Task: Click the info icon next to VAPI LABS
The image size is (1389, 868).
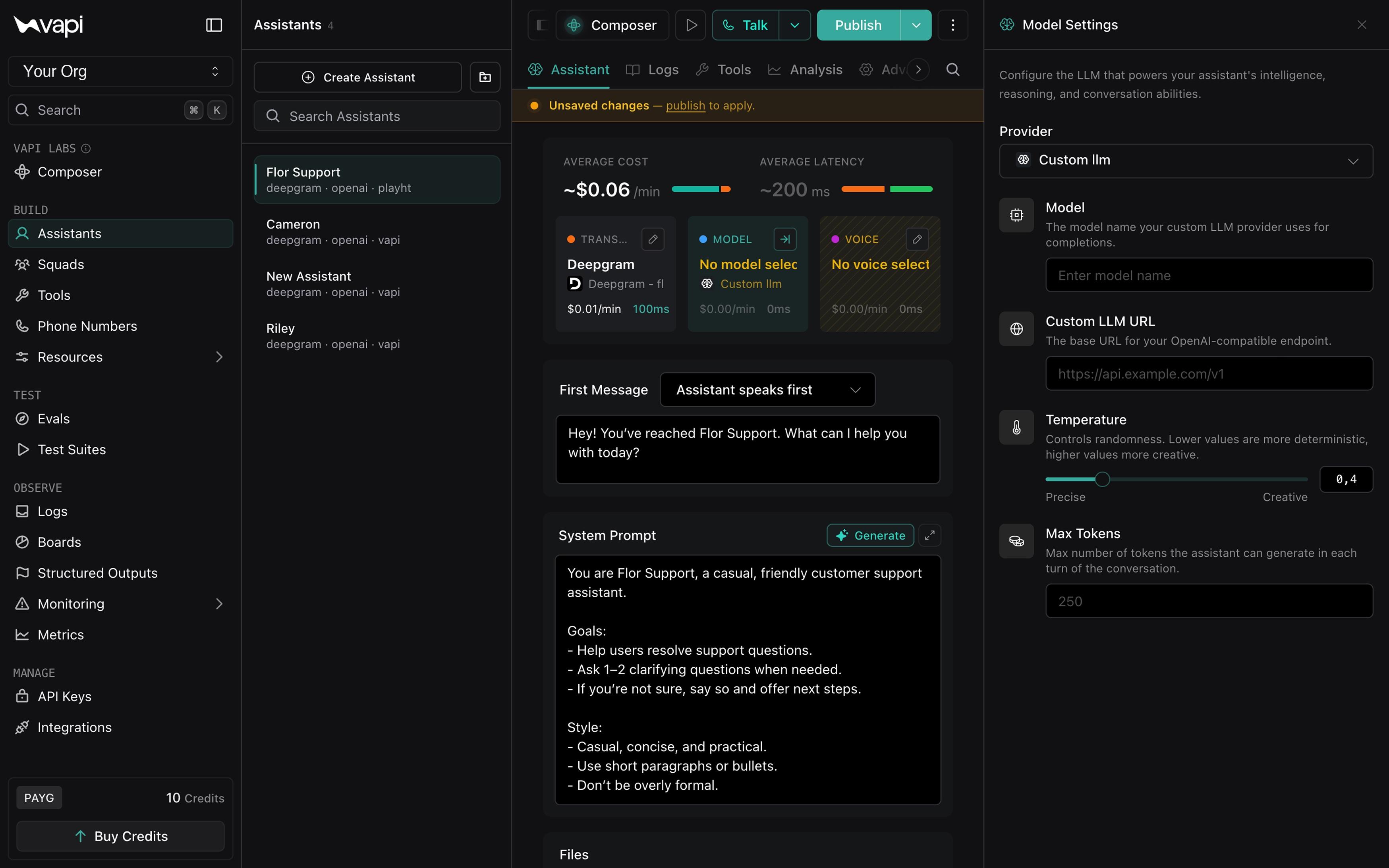Action: pos(85,149)
